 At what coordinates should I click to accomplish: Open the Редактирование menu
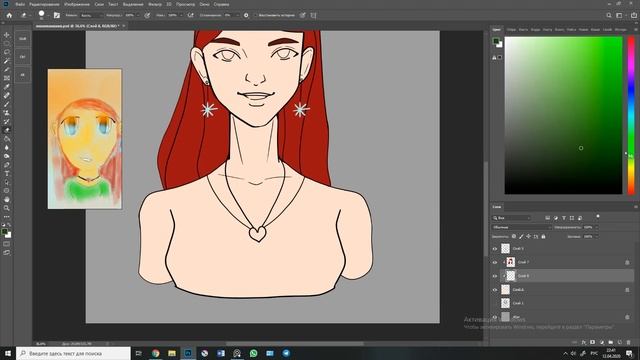point(44,4)
